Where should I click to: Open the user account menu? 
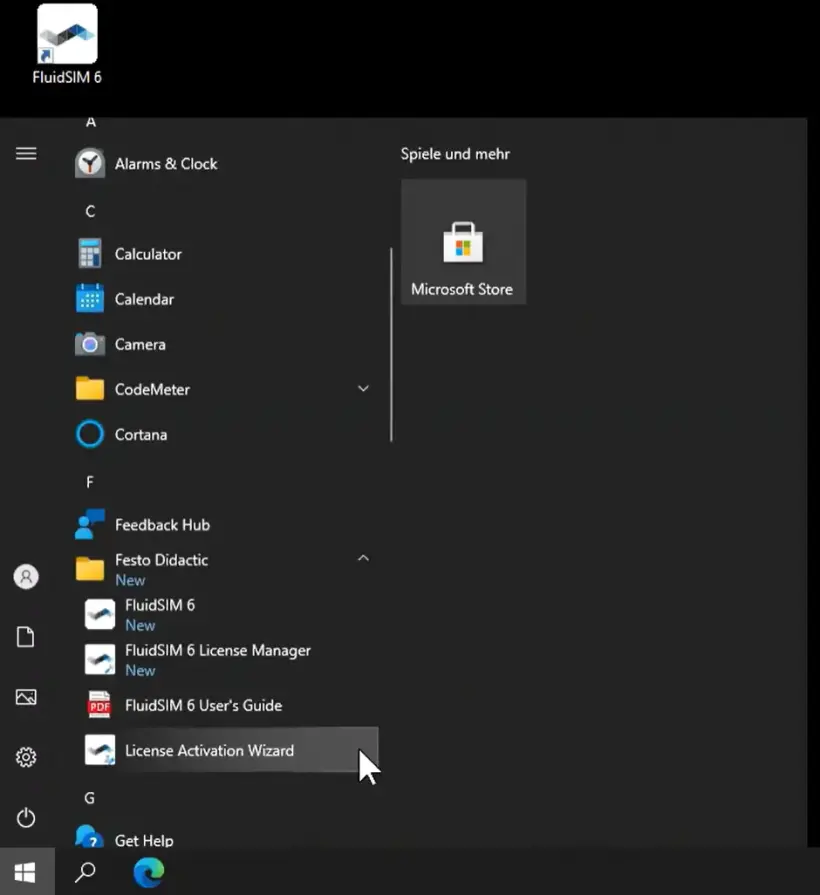(x=26, y=576)
